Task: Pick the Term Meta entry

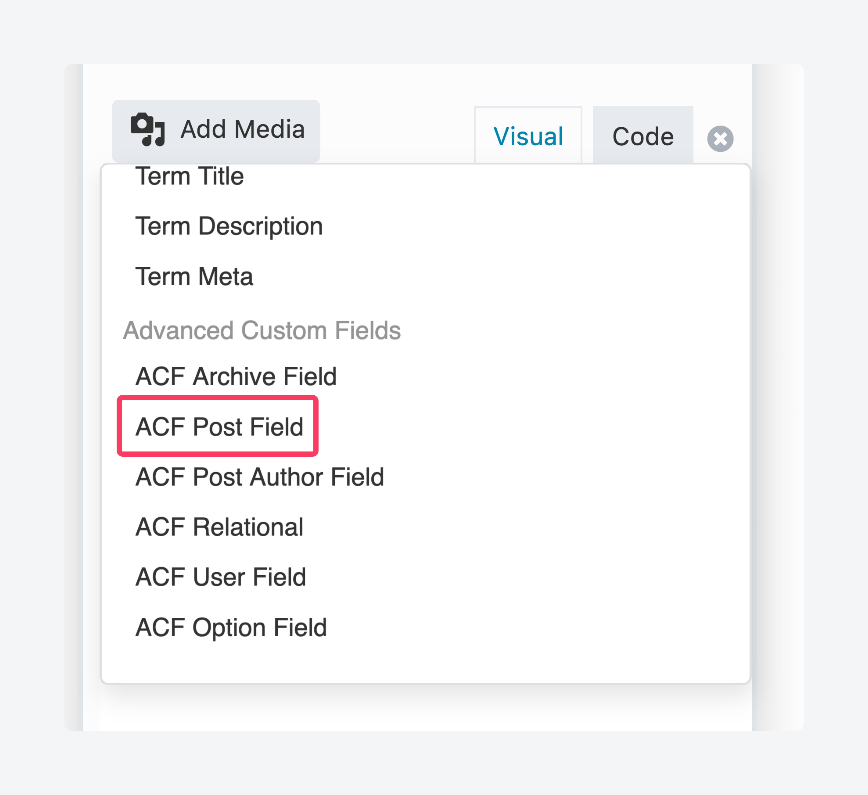Action: click(194, 276)
